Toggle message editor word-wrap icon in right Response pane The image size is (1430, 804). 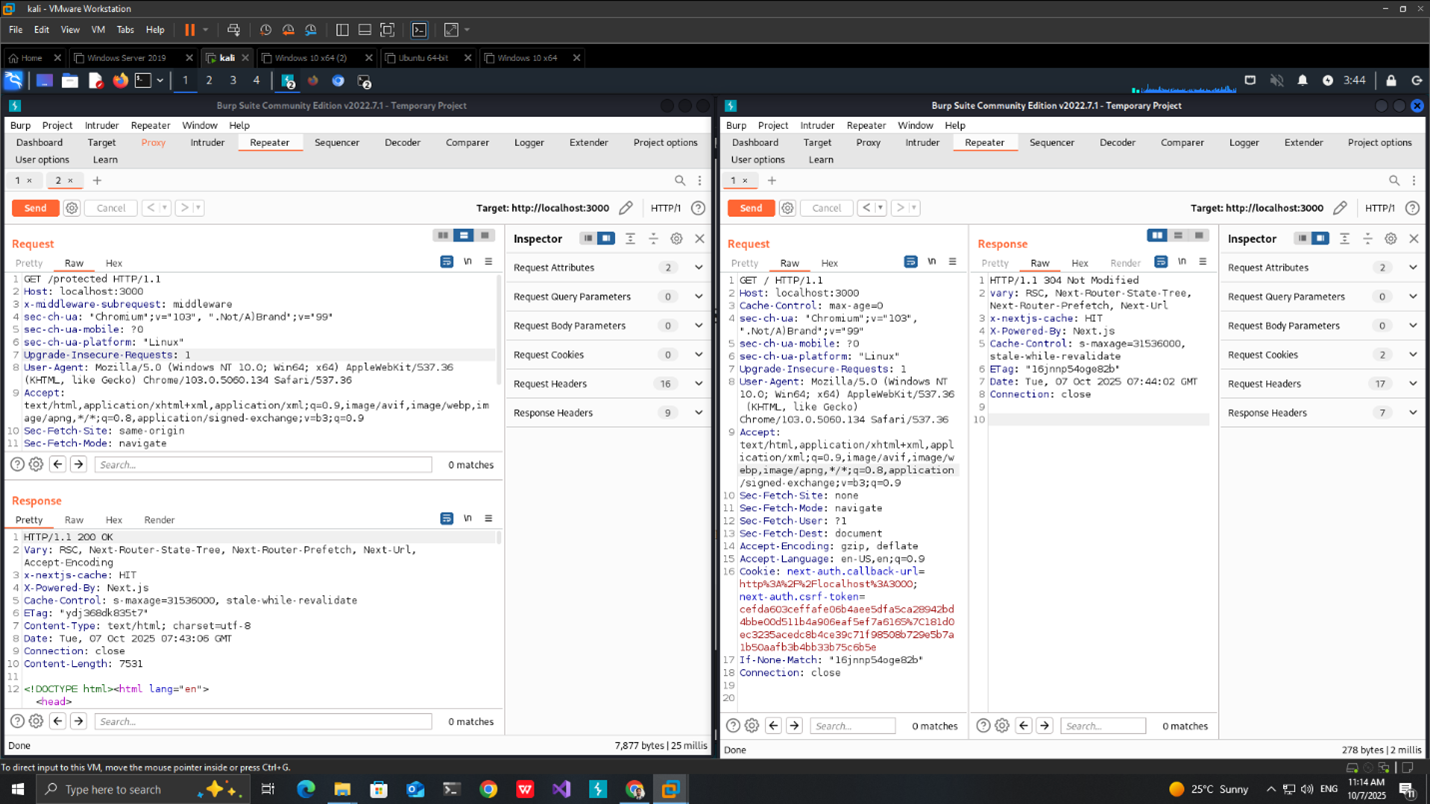[1161, 262]
